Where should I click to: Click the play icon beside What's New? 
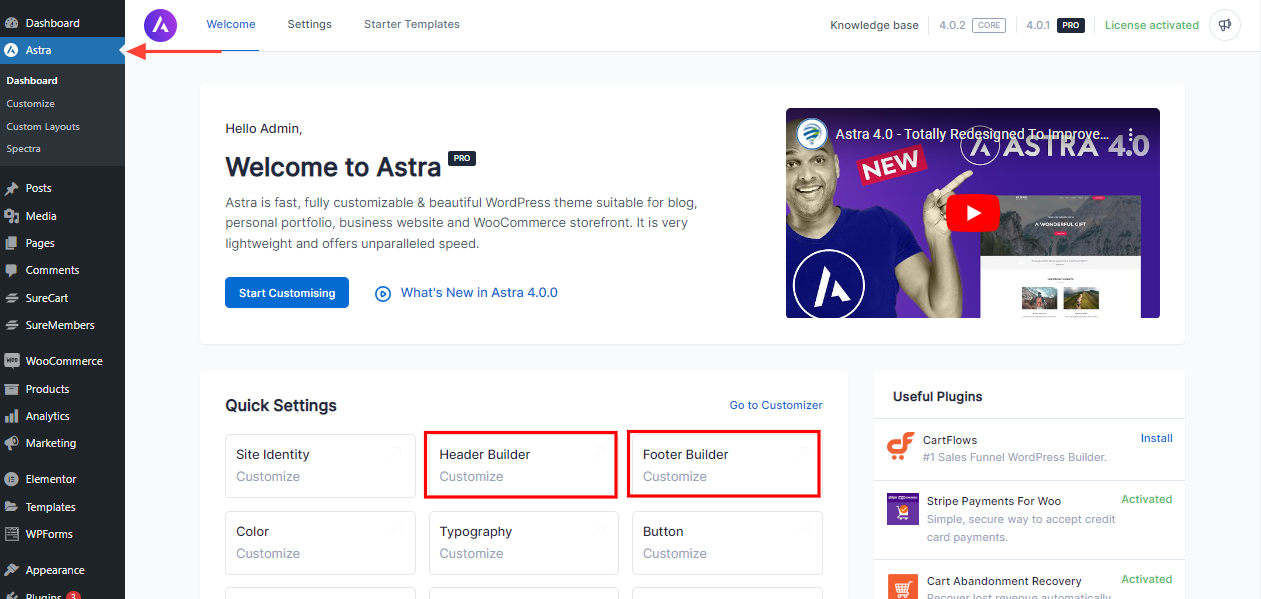point(383,294)
